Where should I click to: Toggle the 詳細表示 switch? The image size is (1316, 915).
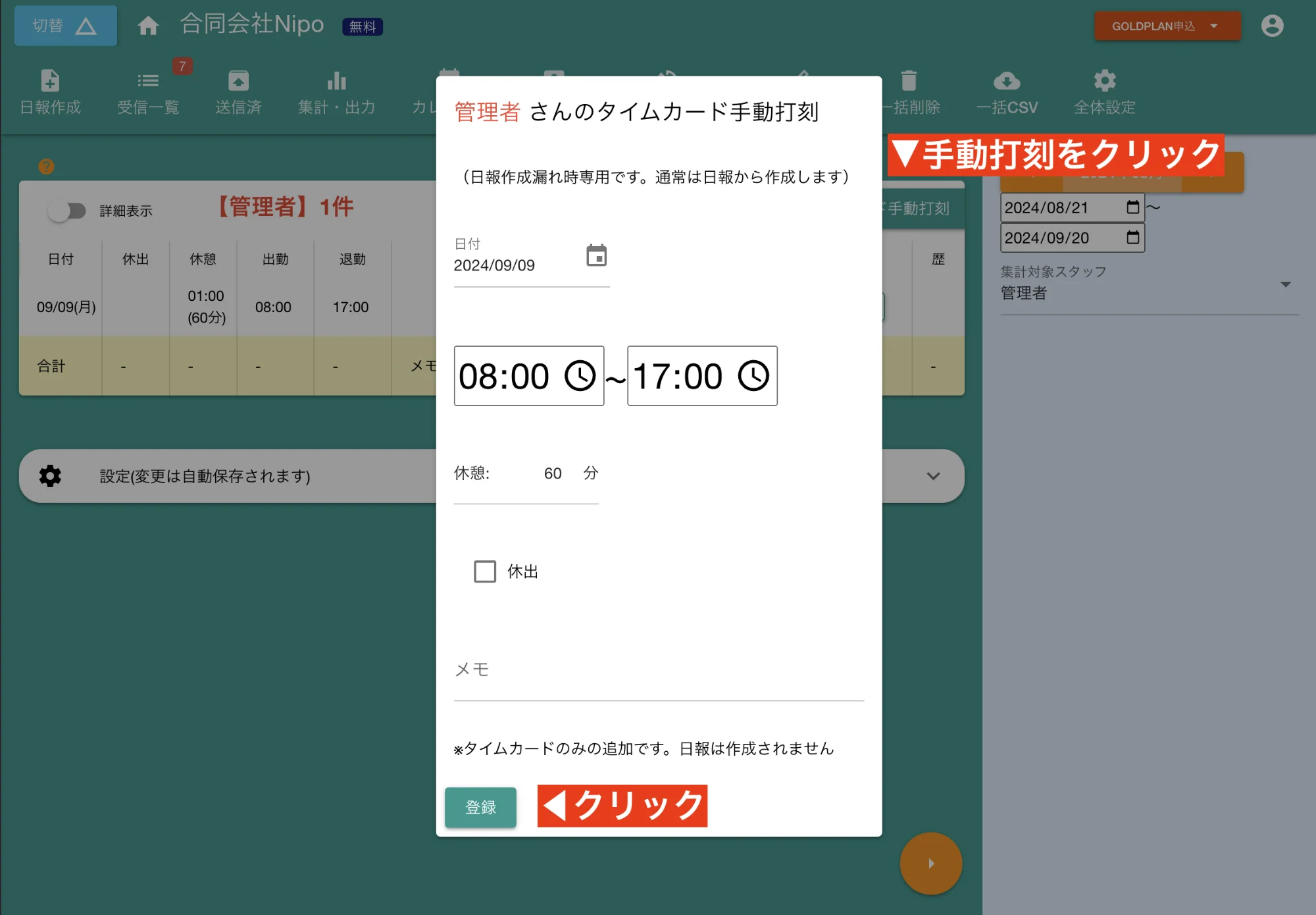[x=68, y=211]
